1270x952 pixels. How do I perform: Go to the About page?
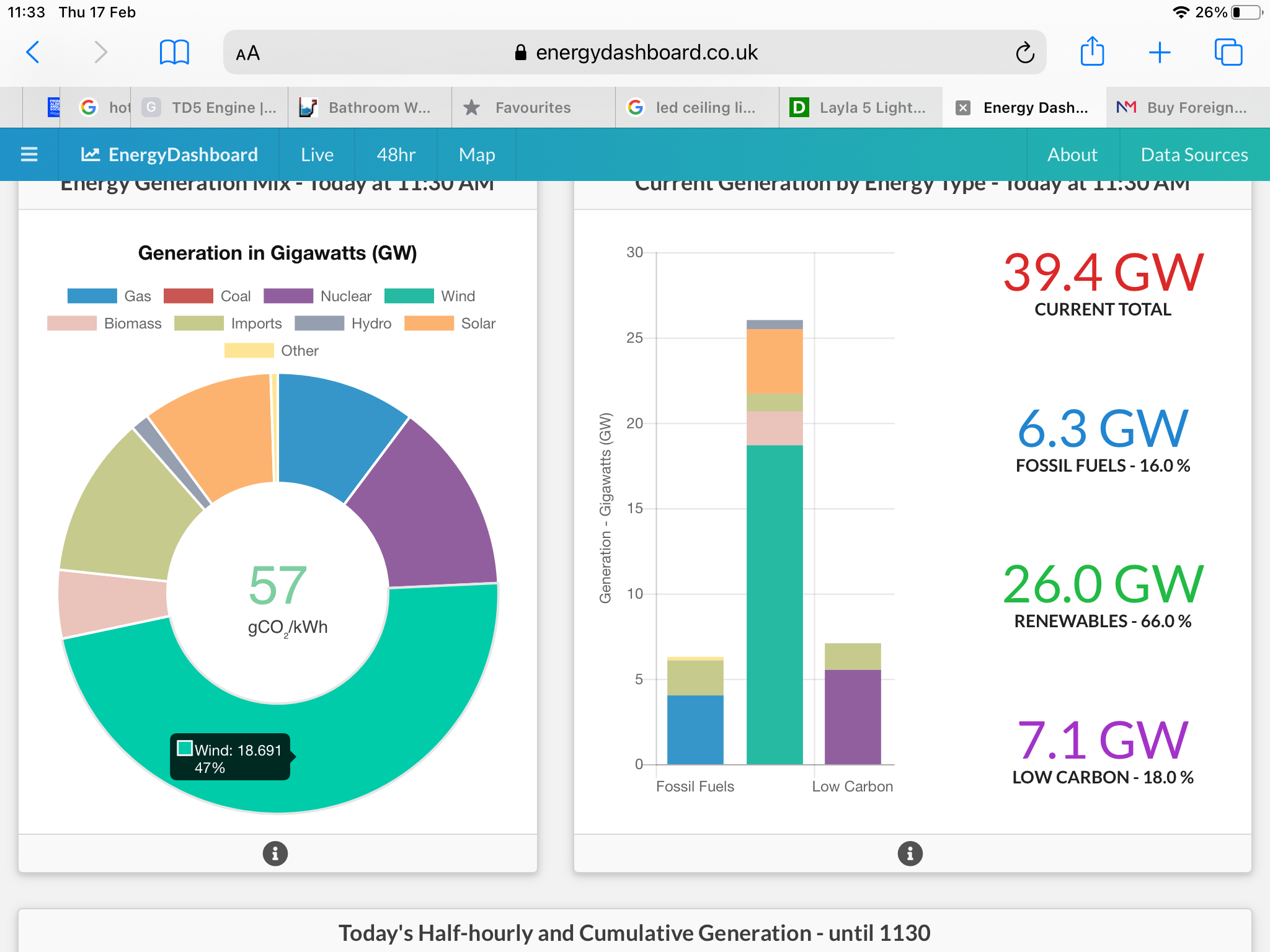1072,154
